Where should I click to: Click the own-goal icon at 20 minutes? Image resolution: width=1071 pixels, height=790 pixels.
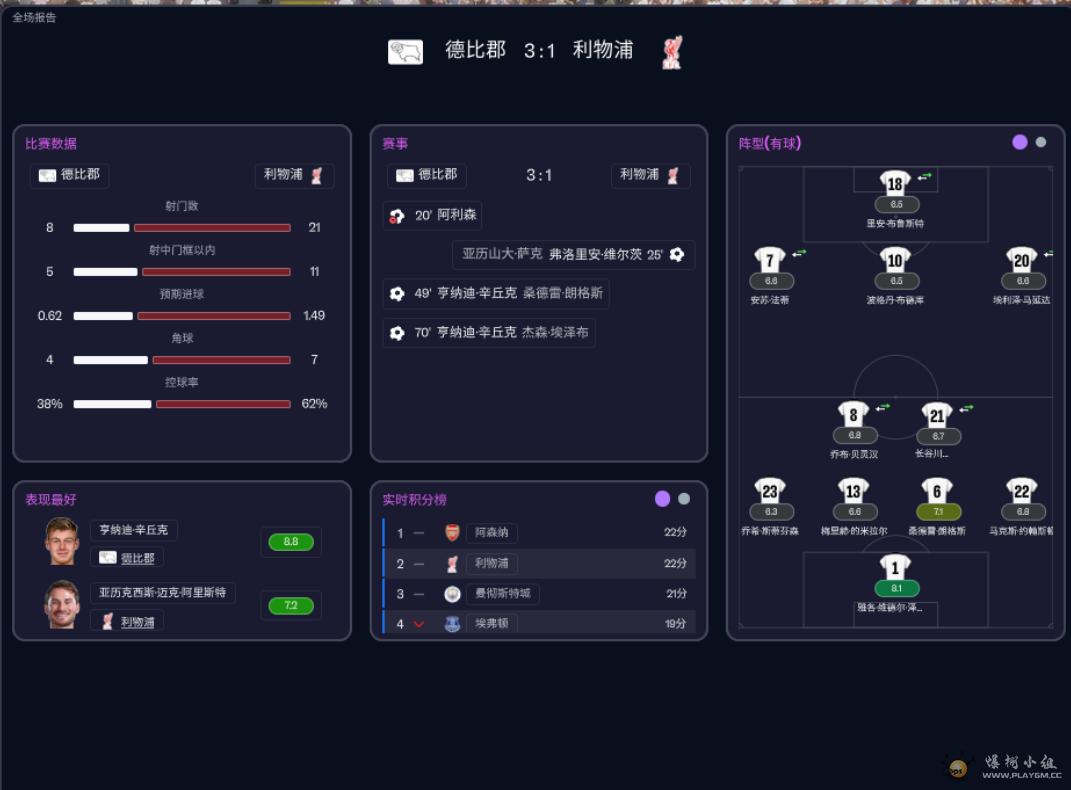click(x=397, y=216)
